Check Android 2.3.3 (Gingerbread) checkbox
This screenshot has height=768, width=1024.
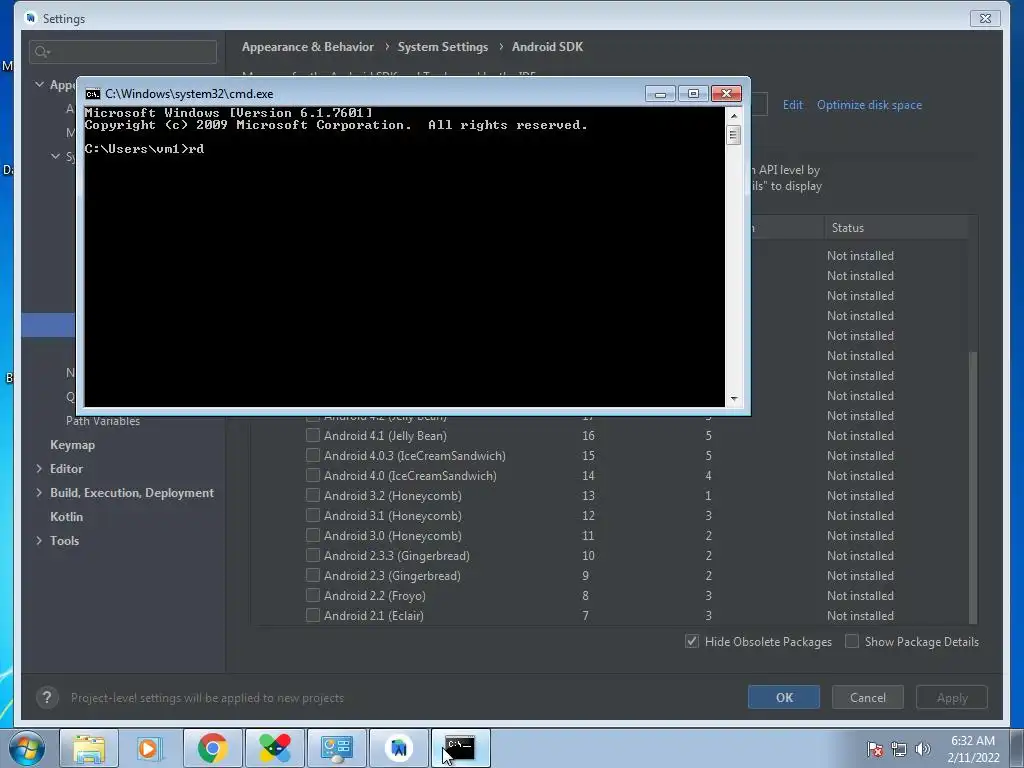pyautogui.click(x=313, y=555)
